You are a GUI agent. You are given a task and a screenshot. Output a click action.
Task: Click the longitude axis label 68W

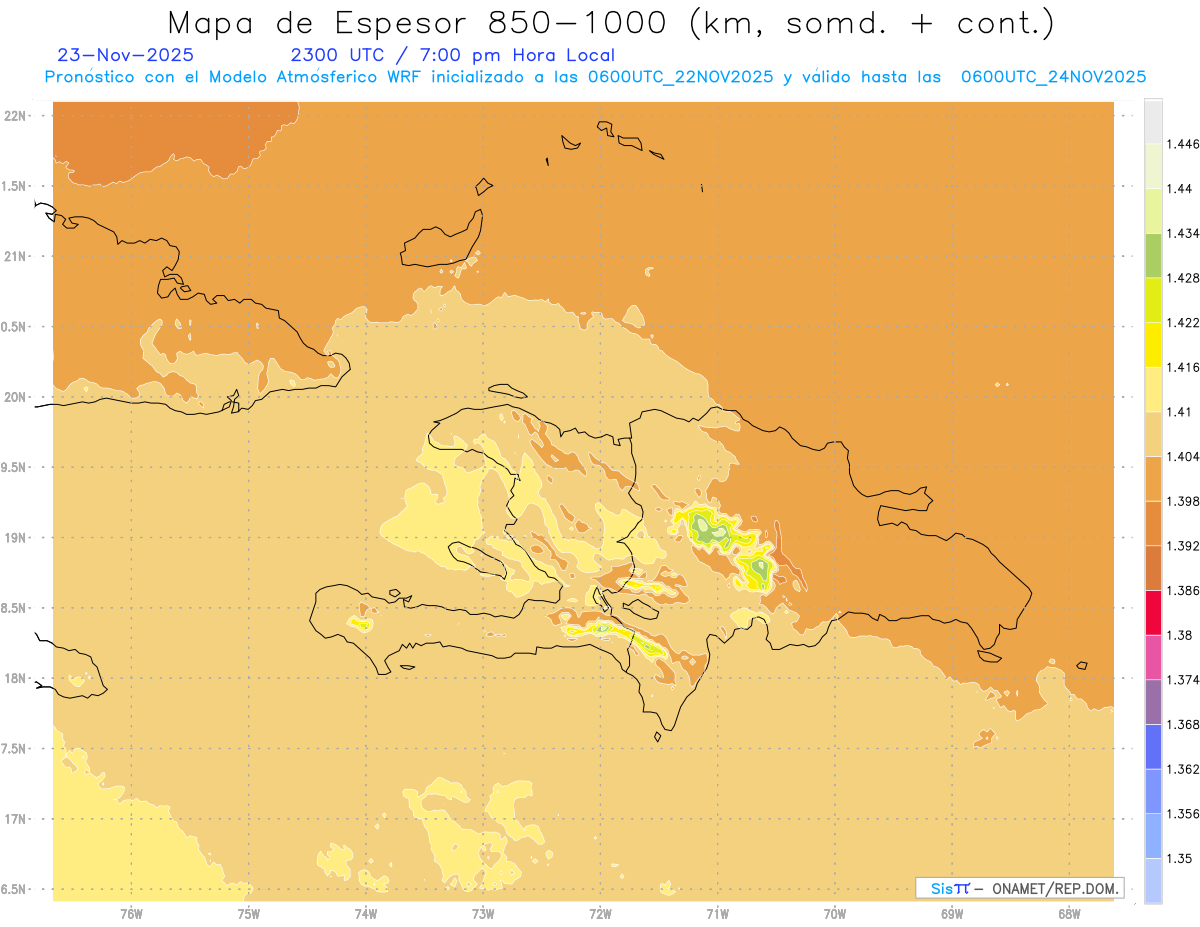pyautogui.click(x=1069, y=913)
